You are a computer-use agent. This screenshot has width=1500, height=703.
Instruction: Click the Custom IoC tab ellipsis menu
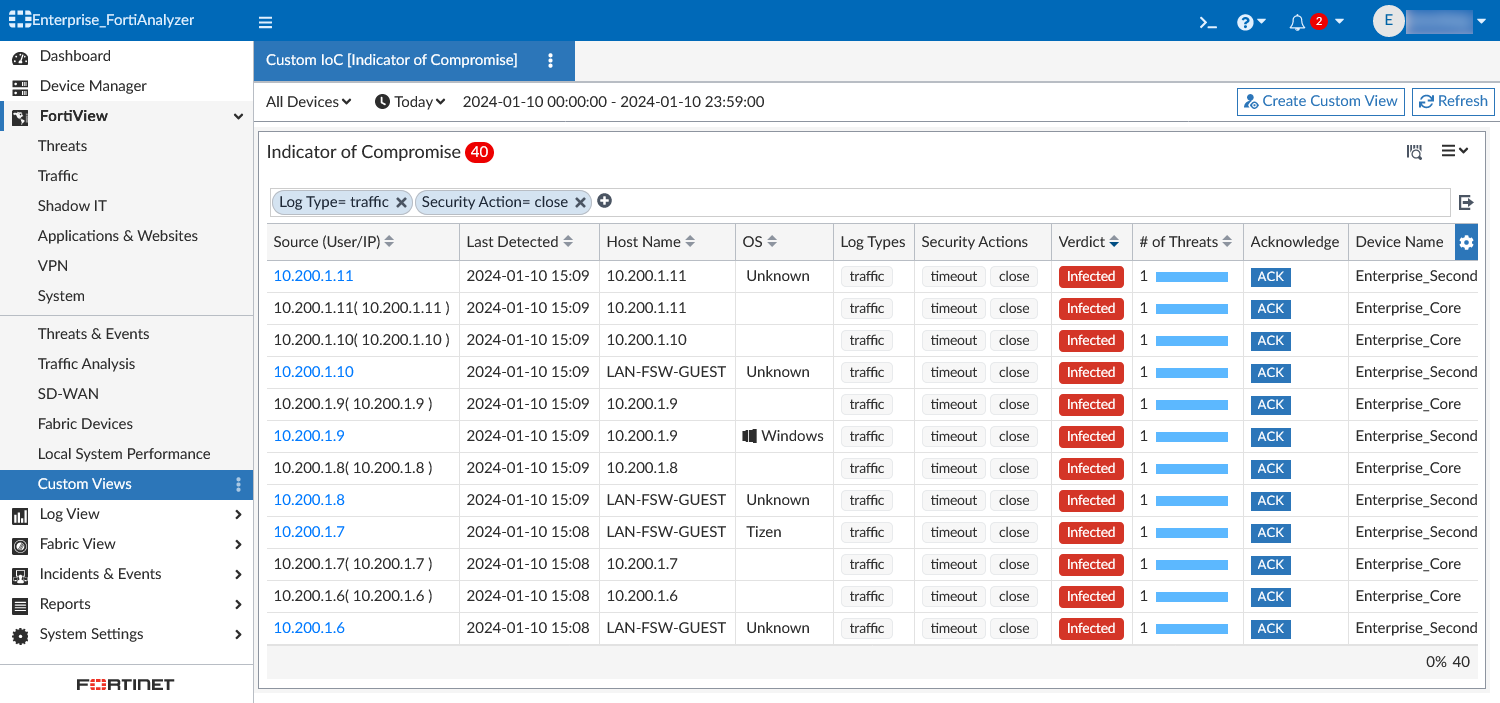[550, 61]
